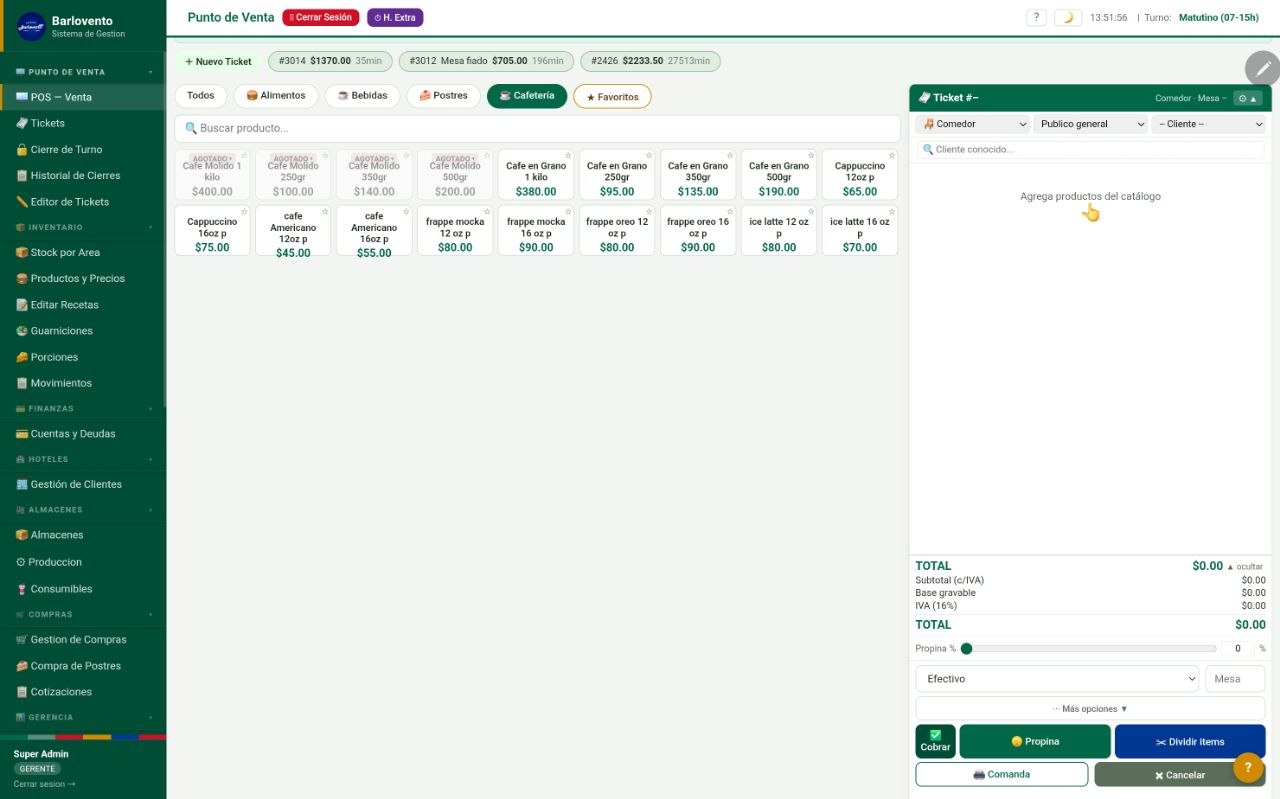Open the Publico general dropdown

pos(1090,124)
